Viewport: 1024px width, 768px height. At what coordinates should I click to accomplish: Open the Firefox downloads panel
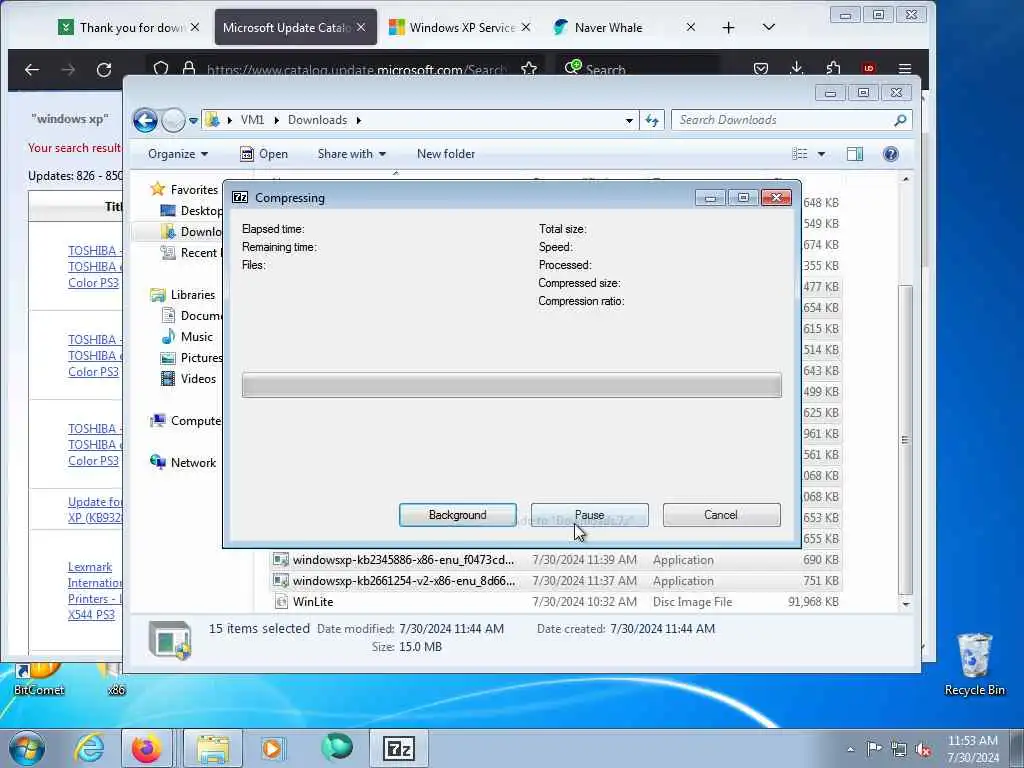tap(797, 68)
